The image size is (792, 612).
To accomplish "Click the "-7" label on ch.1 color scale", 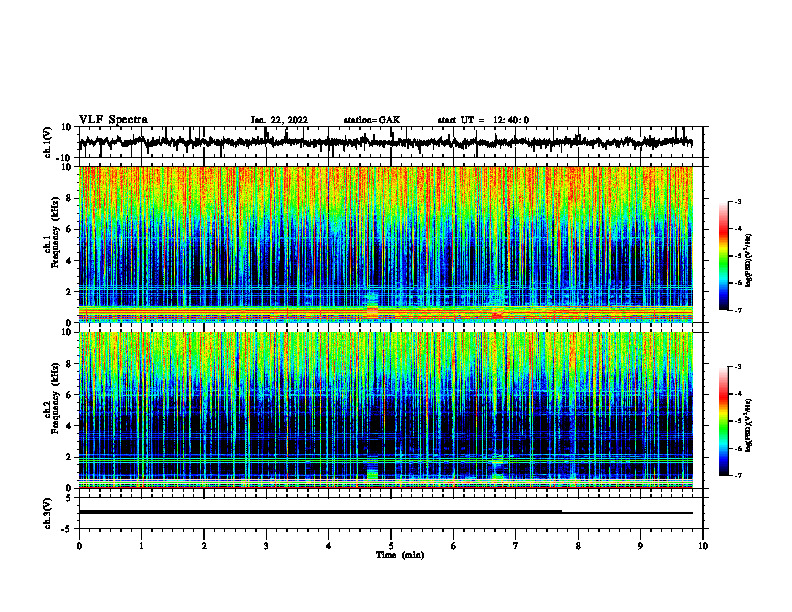I will point(738,310).
